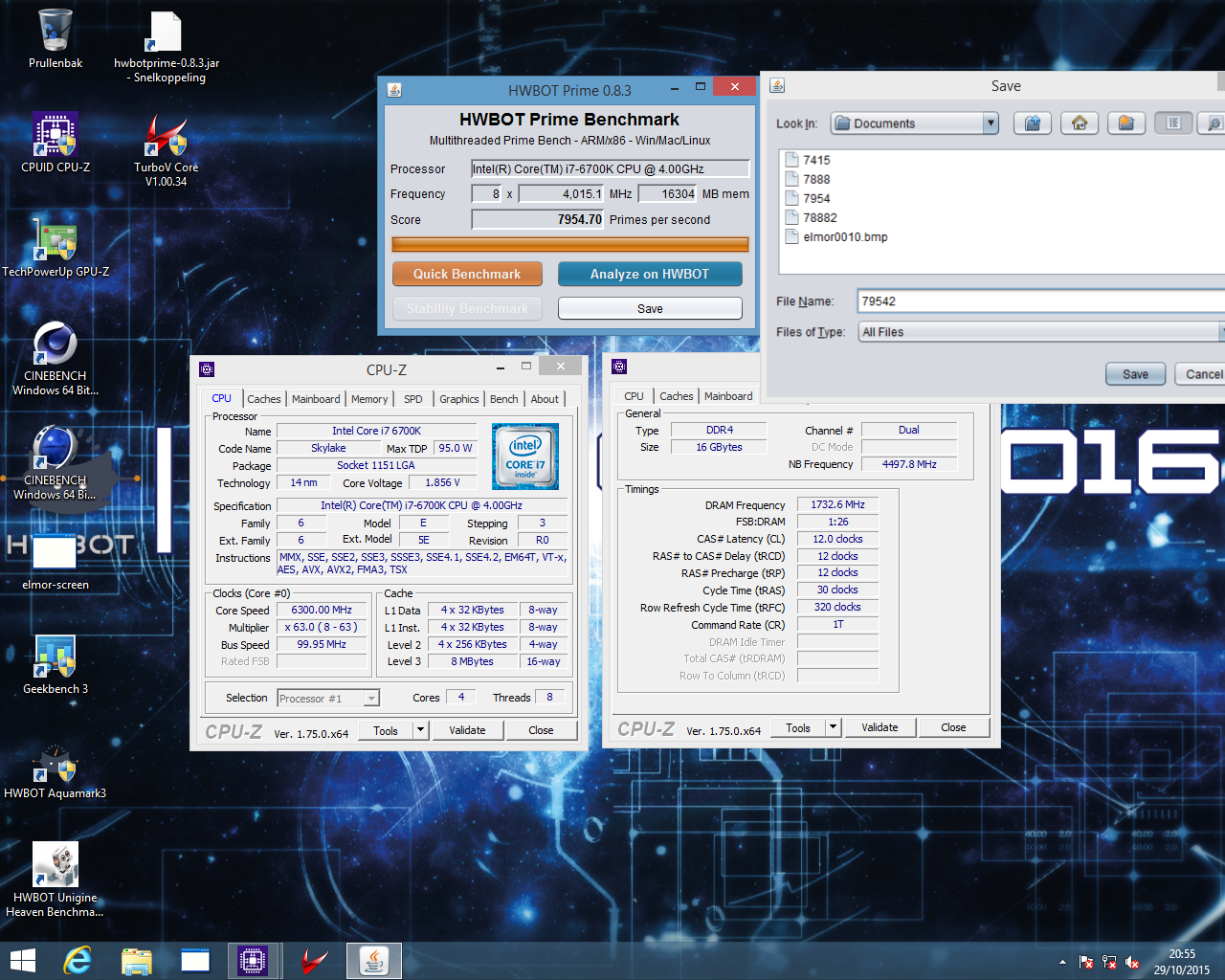Select CPU tab in second CPU-Z window
The height and width of the screenshot is (980, 1225).
tap(634, 396)
